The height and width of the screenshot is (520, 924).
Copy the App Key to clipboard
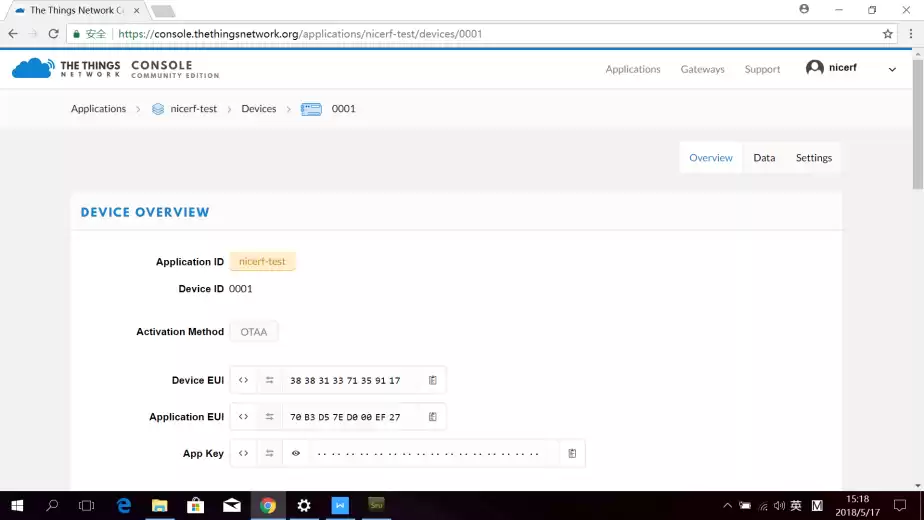572,454
